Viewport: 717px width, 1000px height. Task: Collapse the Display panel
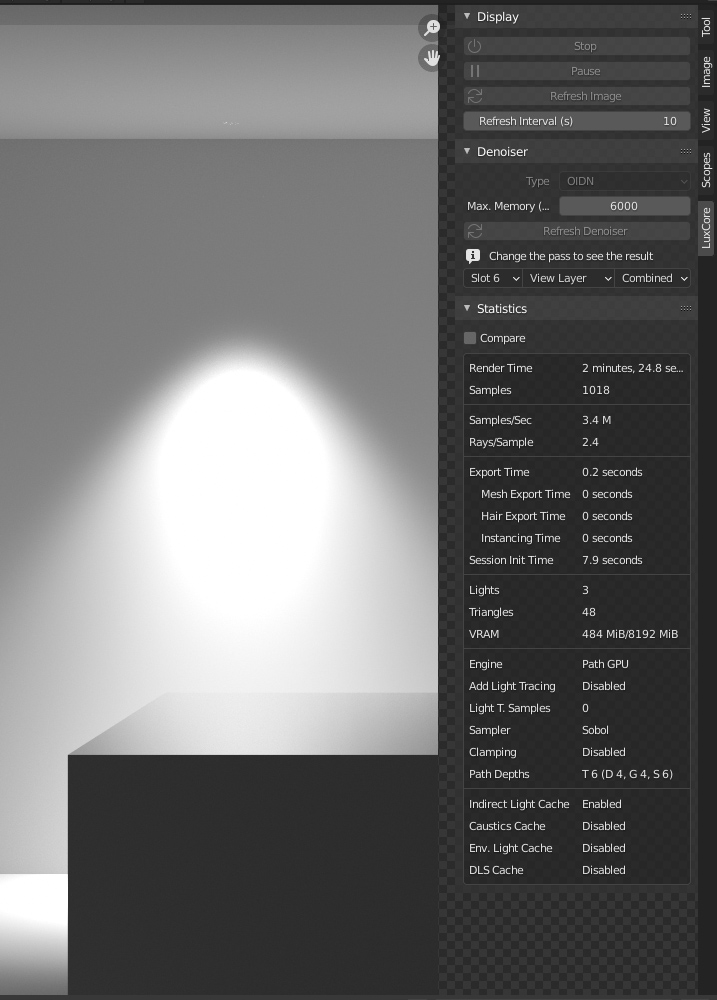467,17
